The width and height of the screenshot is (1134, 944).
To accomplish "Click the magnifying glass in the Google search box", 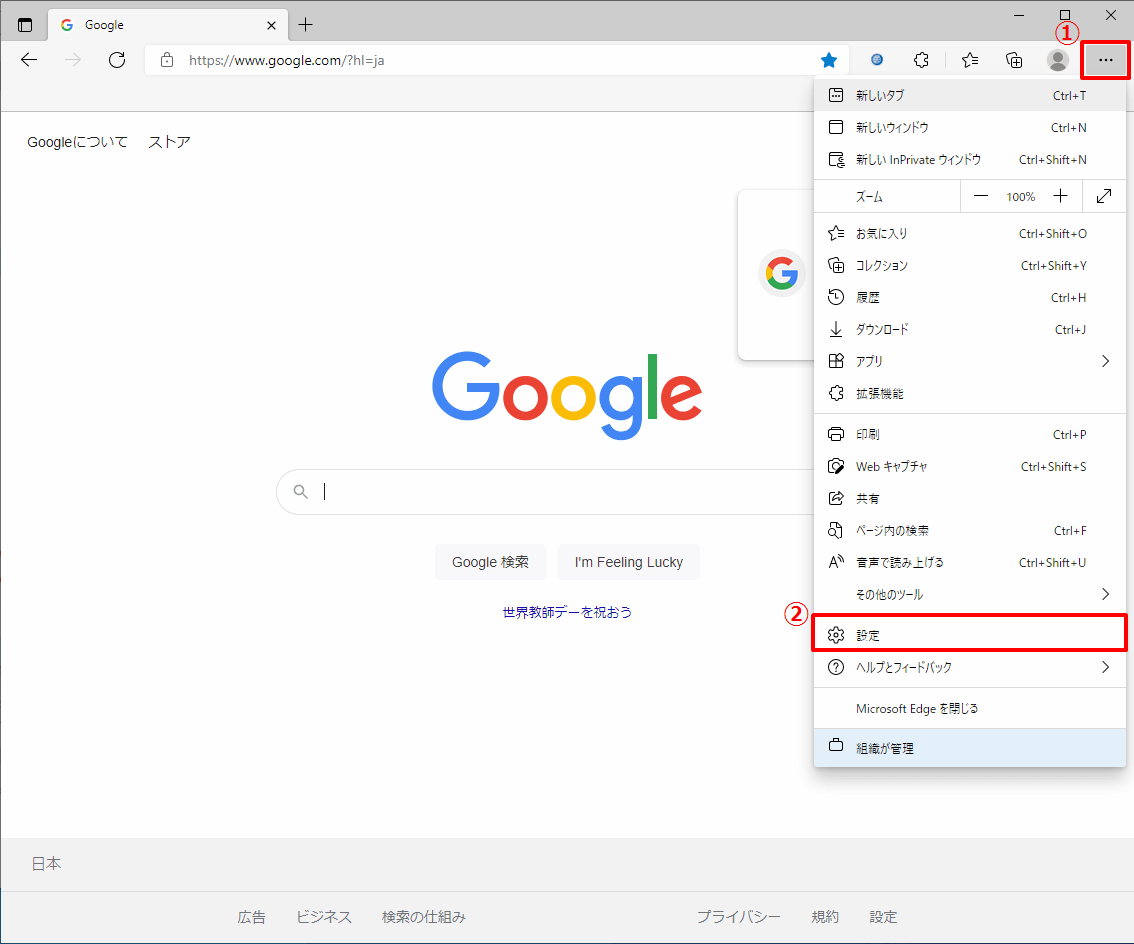I will coord(301,491).
